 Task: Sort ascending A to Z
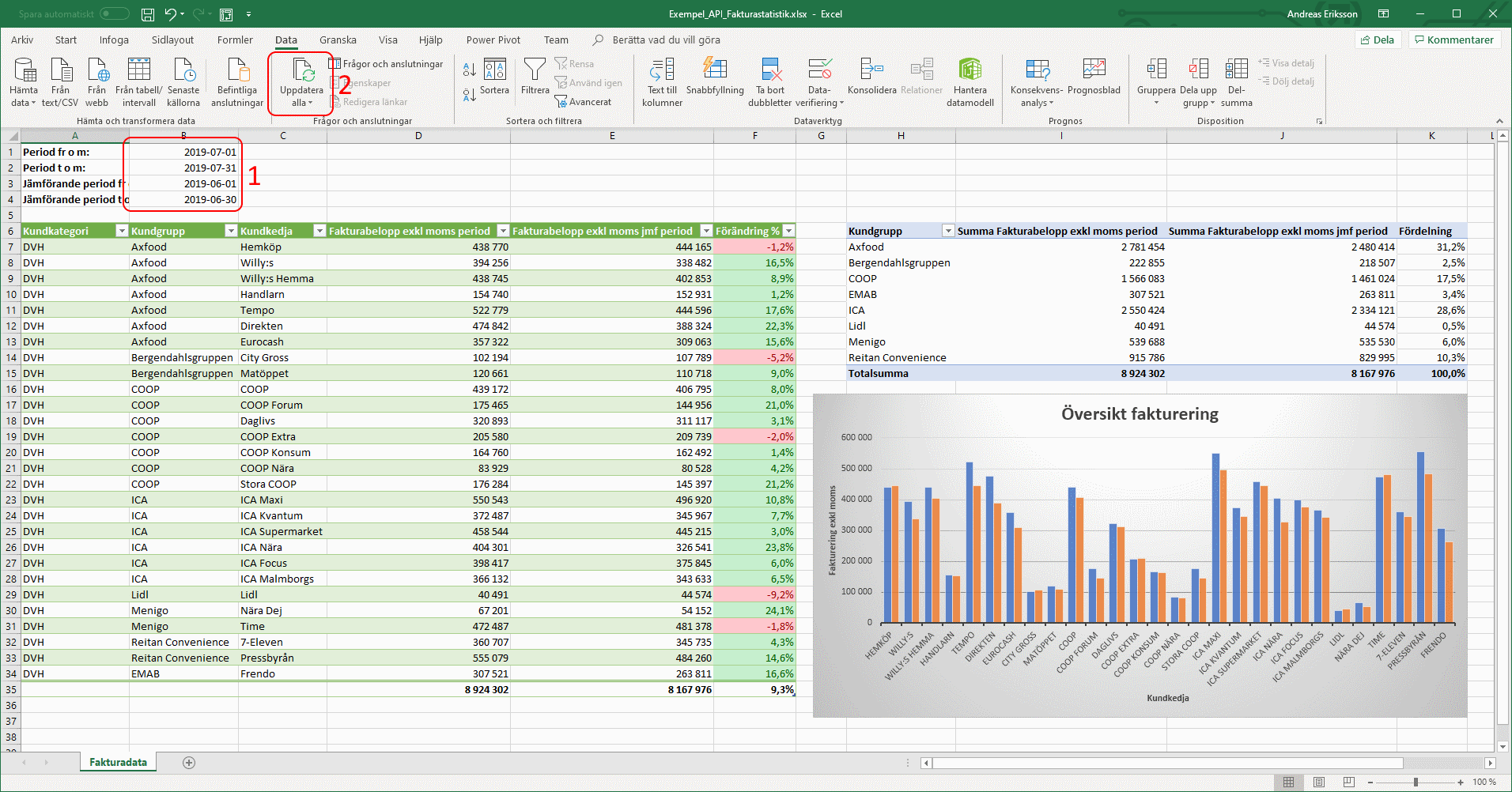[x=469, y=70]
